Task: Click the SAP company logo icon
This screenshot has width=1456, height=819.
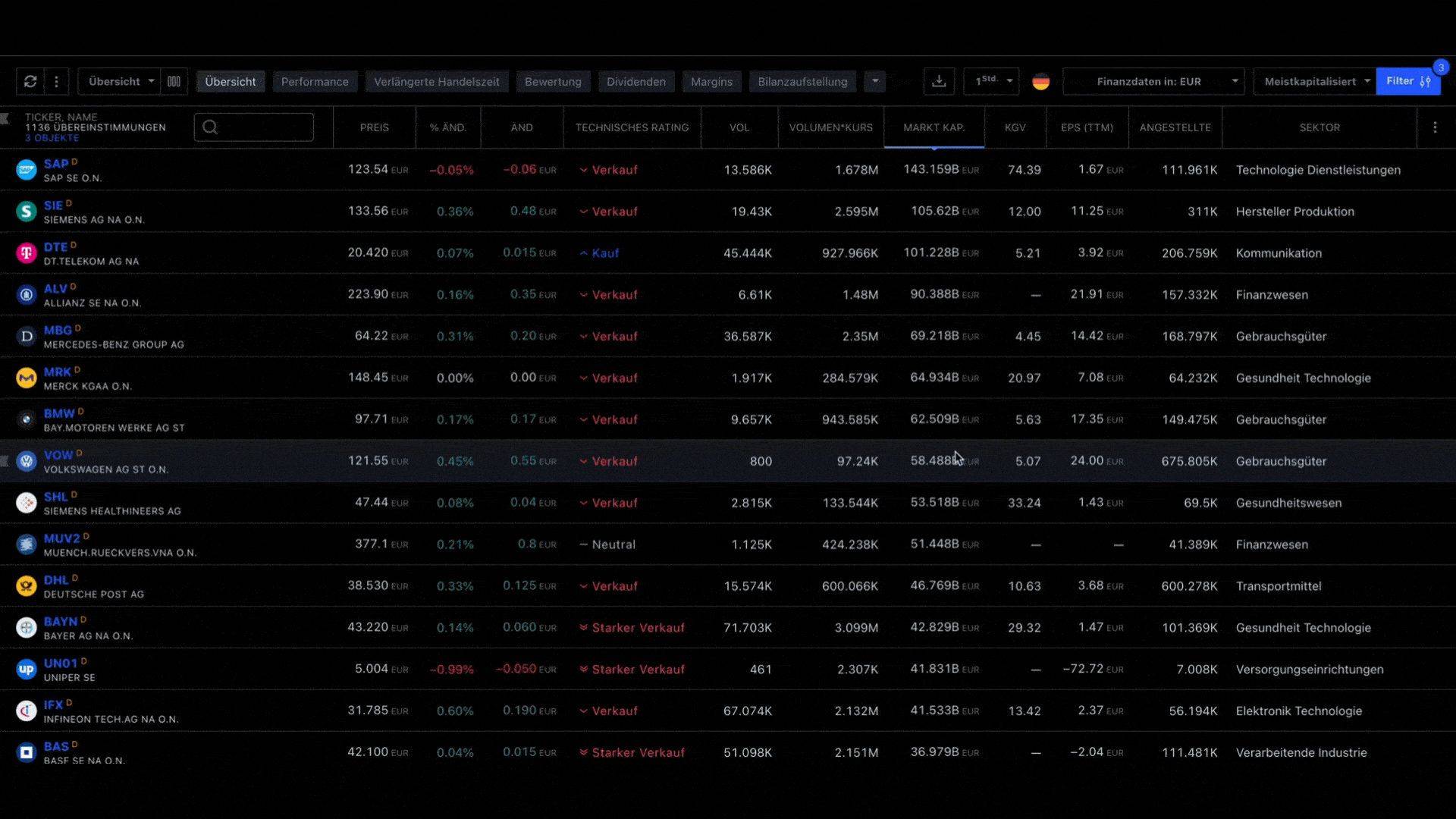Action: tap(26, 169)
